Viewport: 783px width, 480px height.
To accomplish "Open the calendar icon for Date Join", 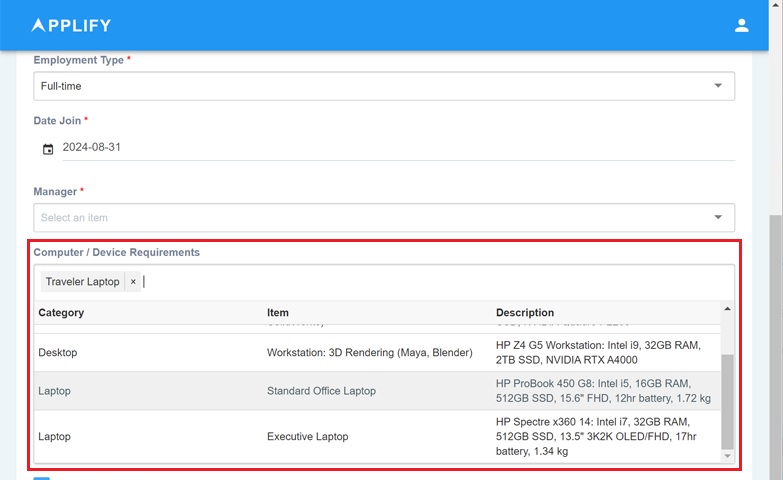I will coord(48,149).
